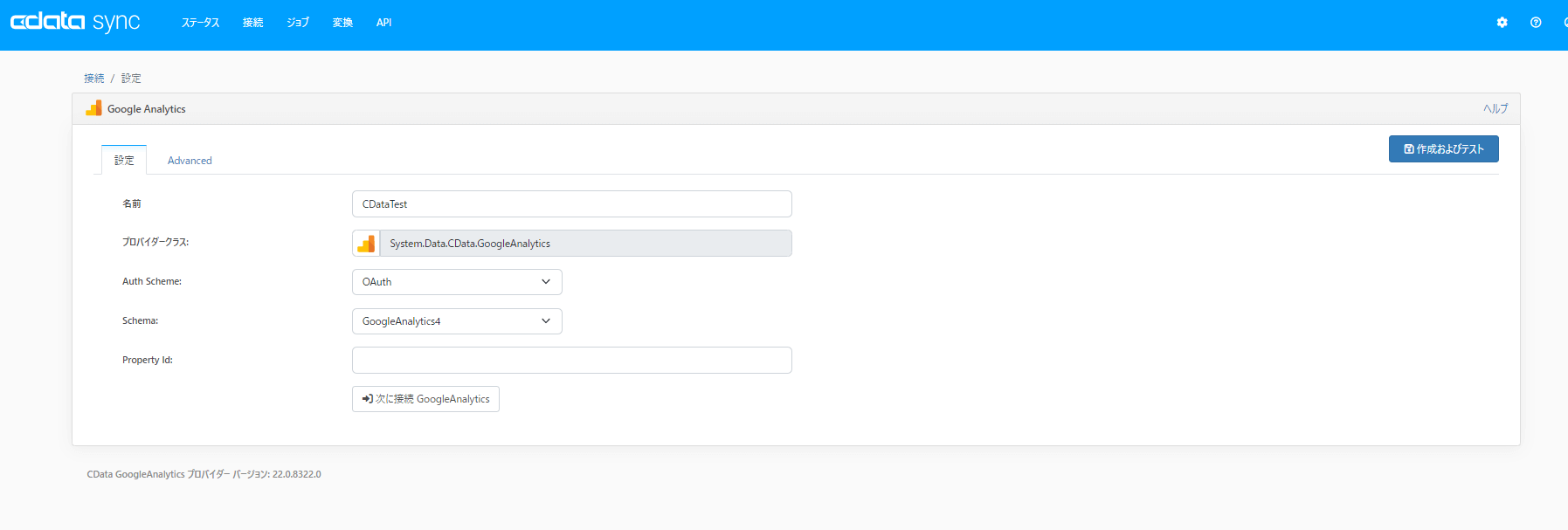Viewport: 1568px width, 530px height.
Task: Click the 名前 input field
Action: tap(572, 204)
